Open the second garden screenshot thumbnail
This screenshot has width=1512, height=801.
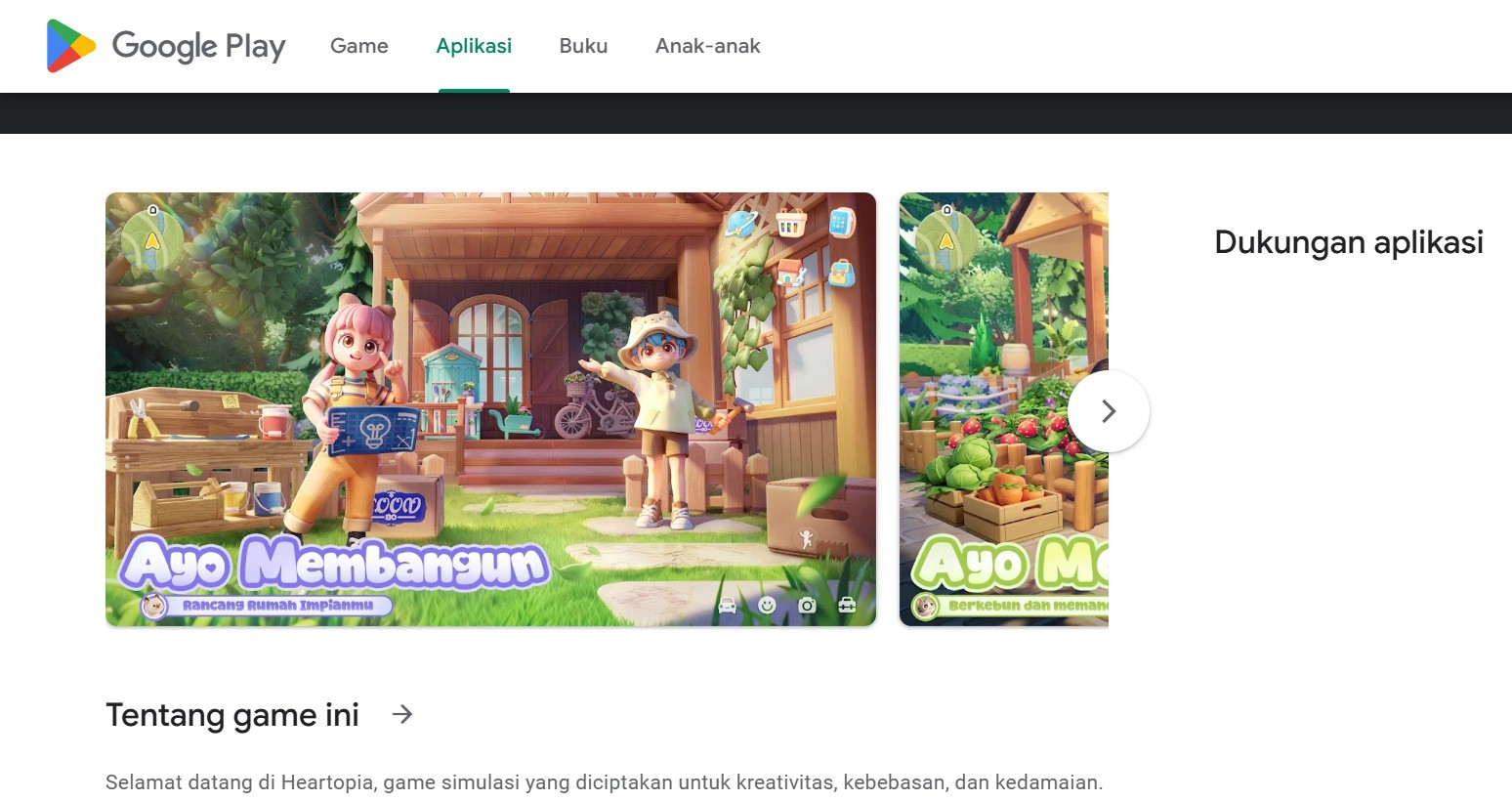pyautogui.click(x=1004, y=409)
